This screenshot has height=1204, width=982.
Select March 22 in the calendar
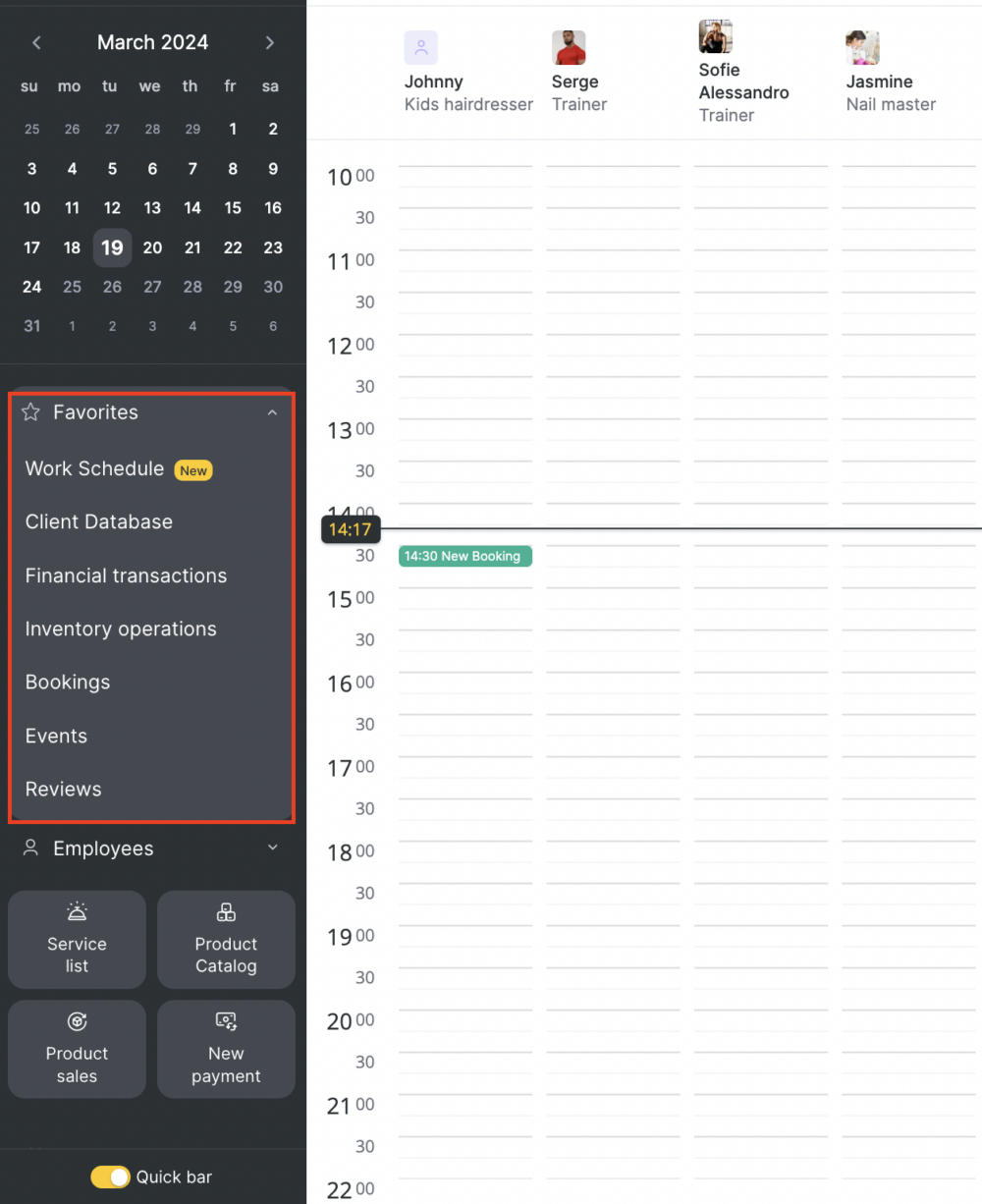coord(233,247)
